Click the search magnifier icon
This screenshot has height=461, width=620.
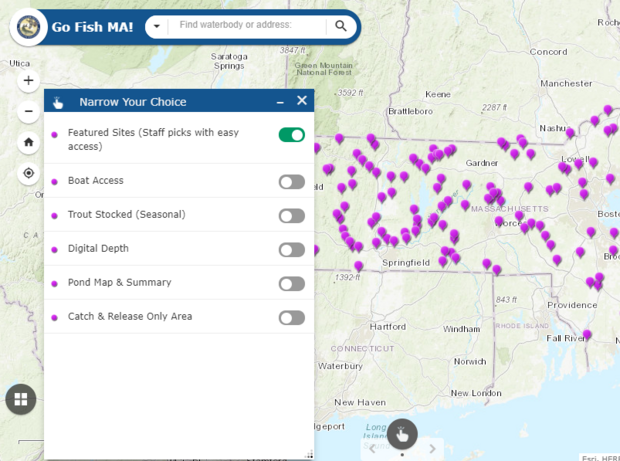tap(341, 26)
